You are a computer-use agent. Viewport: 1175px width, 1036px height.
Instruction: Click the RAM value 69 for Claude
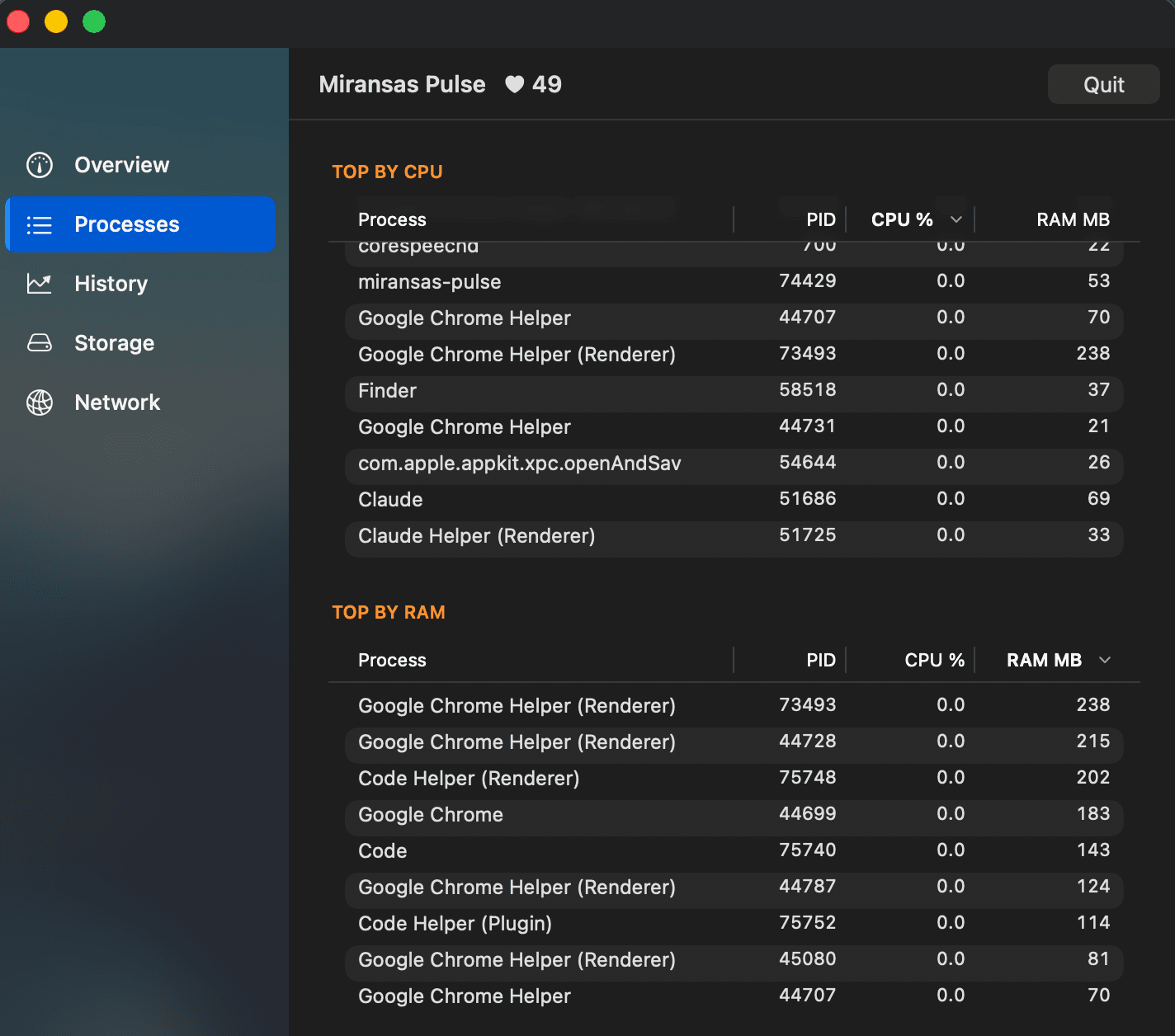click(x=1098, y=499)
